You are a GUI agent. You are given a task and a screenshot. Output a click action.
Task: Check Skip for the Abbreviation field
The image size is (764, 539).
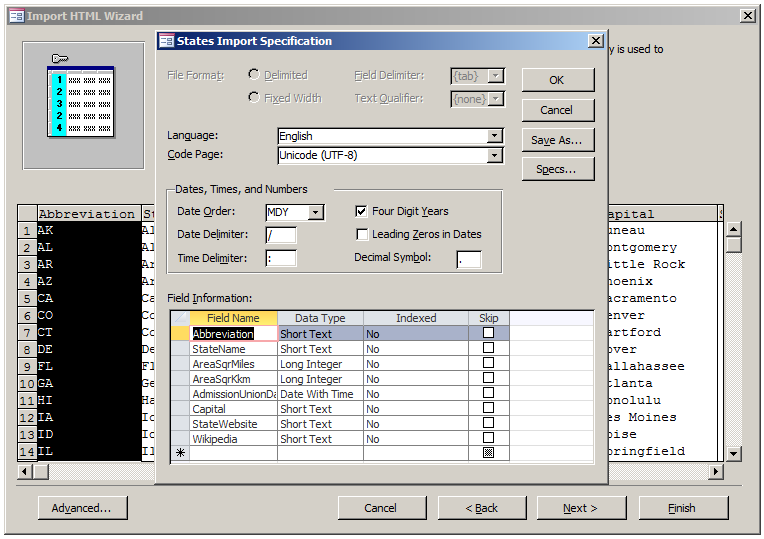tap(488, 333)
